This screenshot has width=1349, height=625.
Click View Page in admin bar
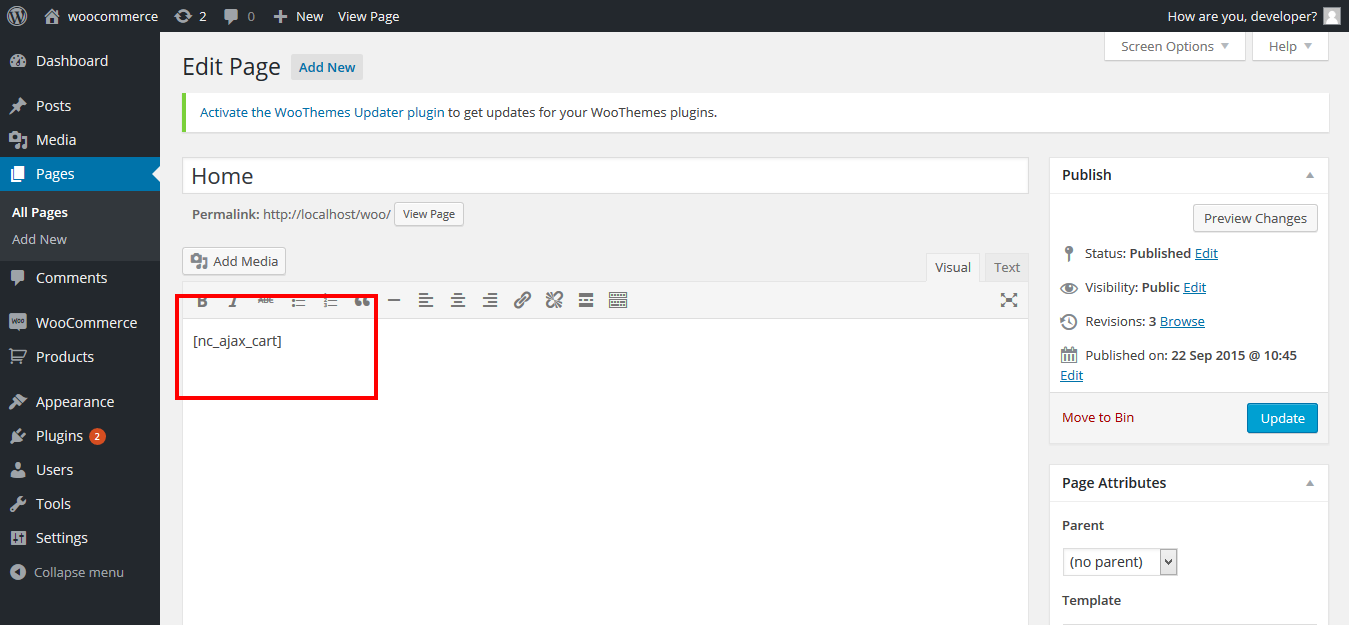(x=368, y=16)
